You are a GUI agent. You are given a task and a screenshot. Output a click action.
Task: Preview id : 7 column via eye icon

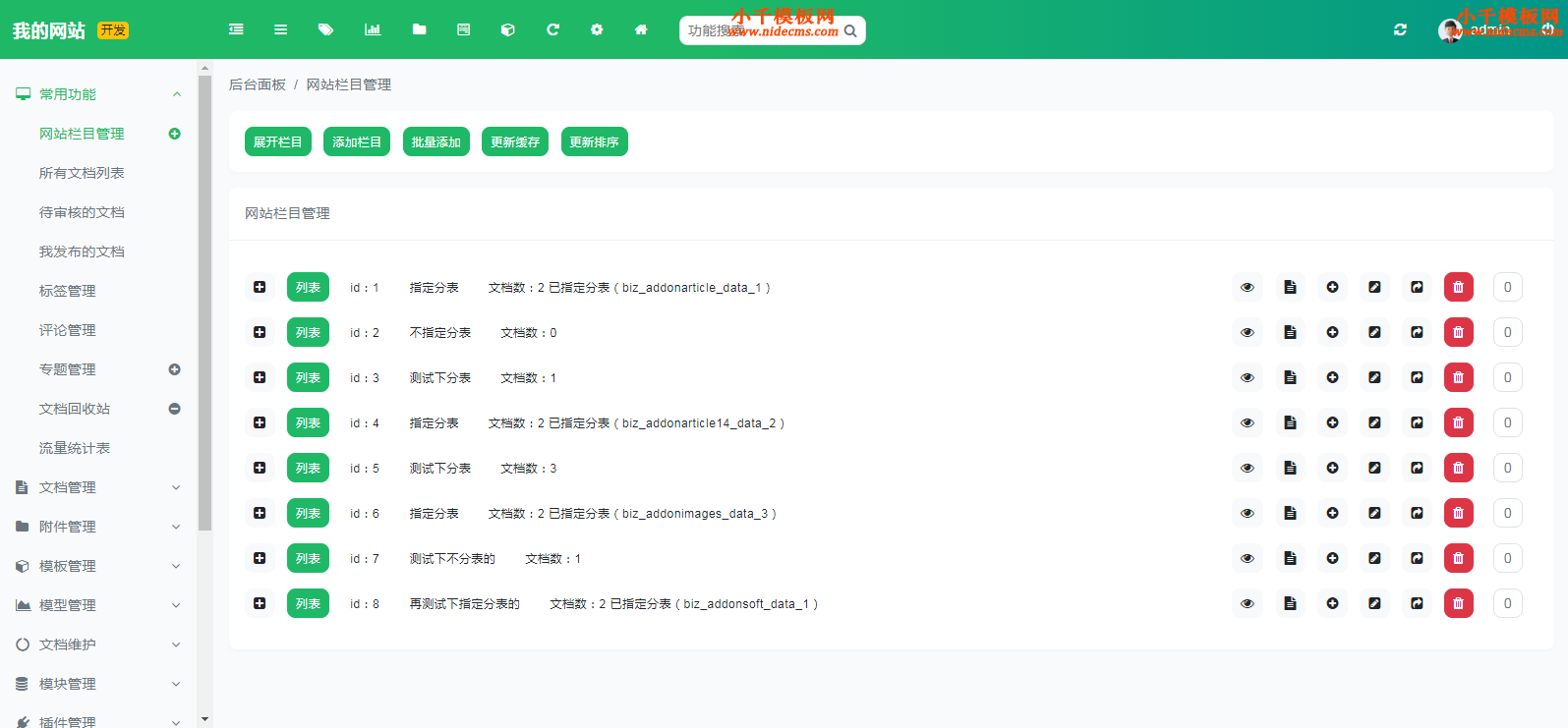1248,558
